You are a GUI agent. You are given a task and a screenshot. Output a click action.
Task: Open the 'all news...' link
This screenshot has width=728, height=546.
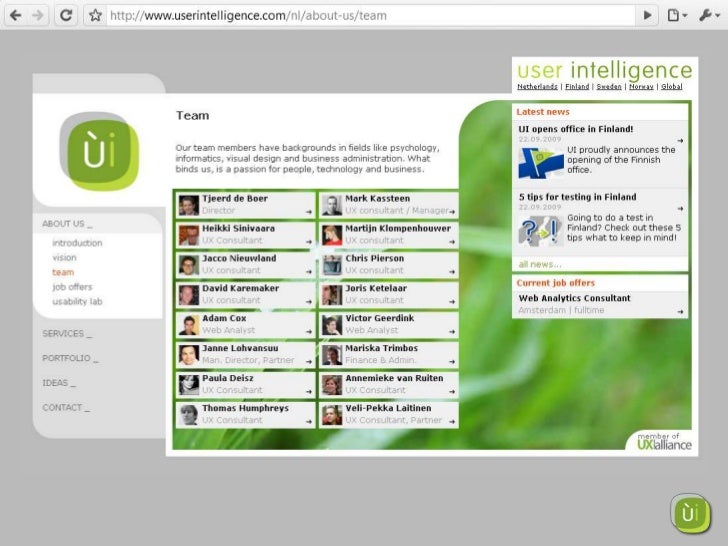click(x=540, y=264)
